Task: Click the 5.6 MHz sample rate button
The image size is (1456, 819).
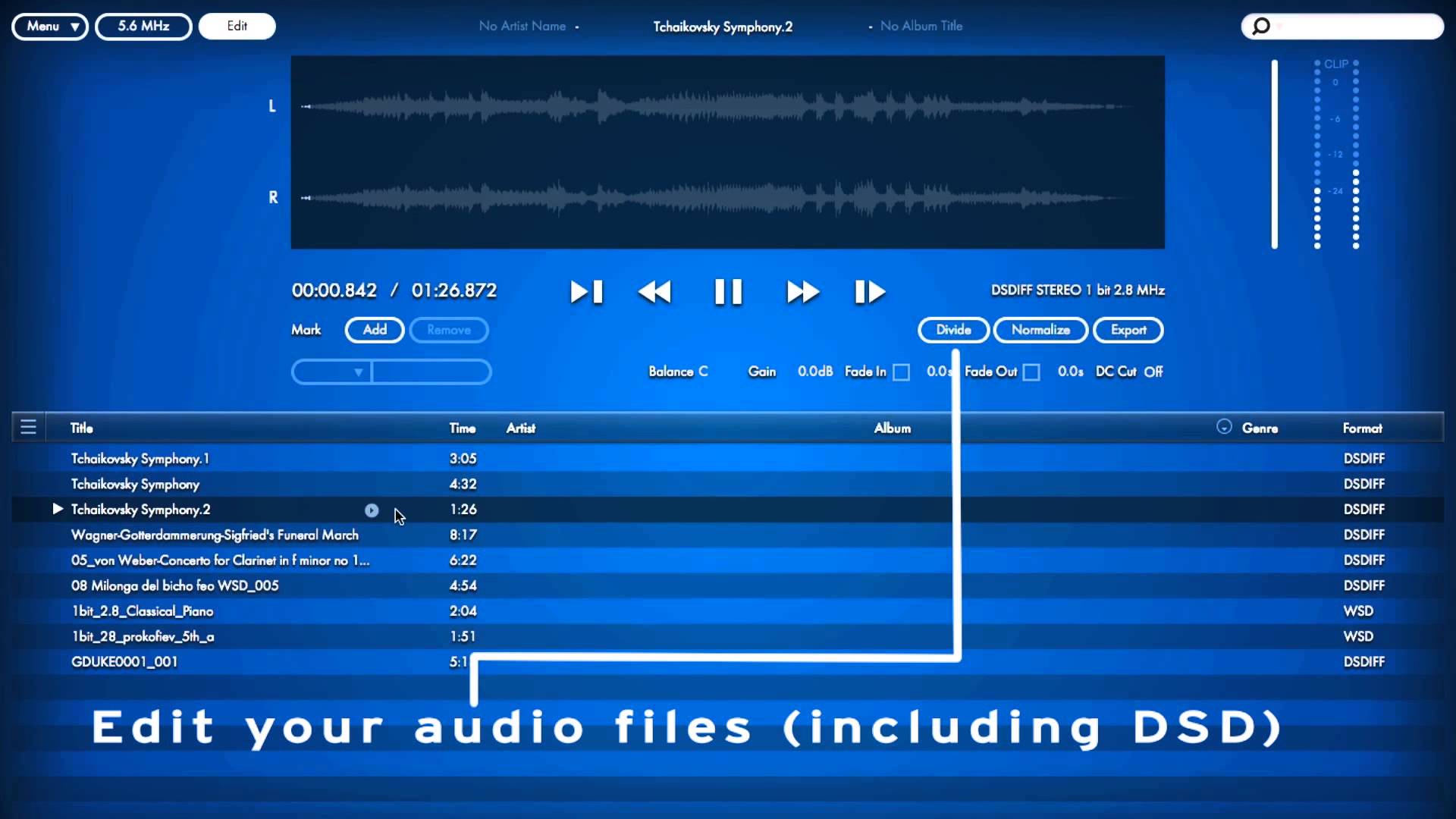Action: pyautogui.click(x=143, y=27)
